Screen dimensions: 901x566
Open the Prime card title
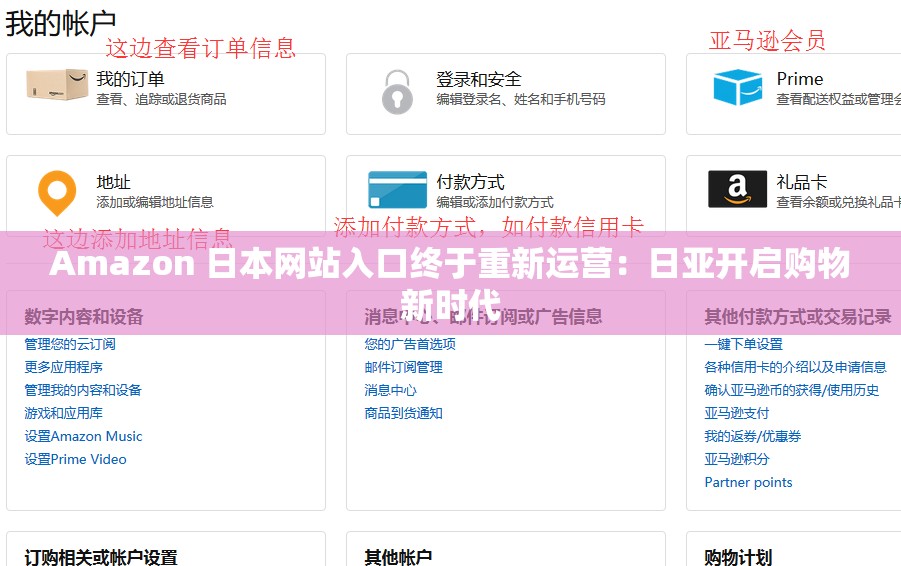click(x=800, y=79)
